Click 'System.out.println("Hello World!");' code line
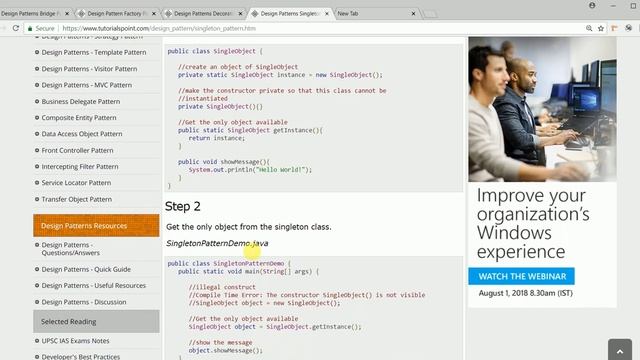Screen dimensions: 640x360 tap(250, 170)
